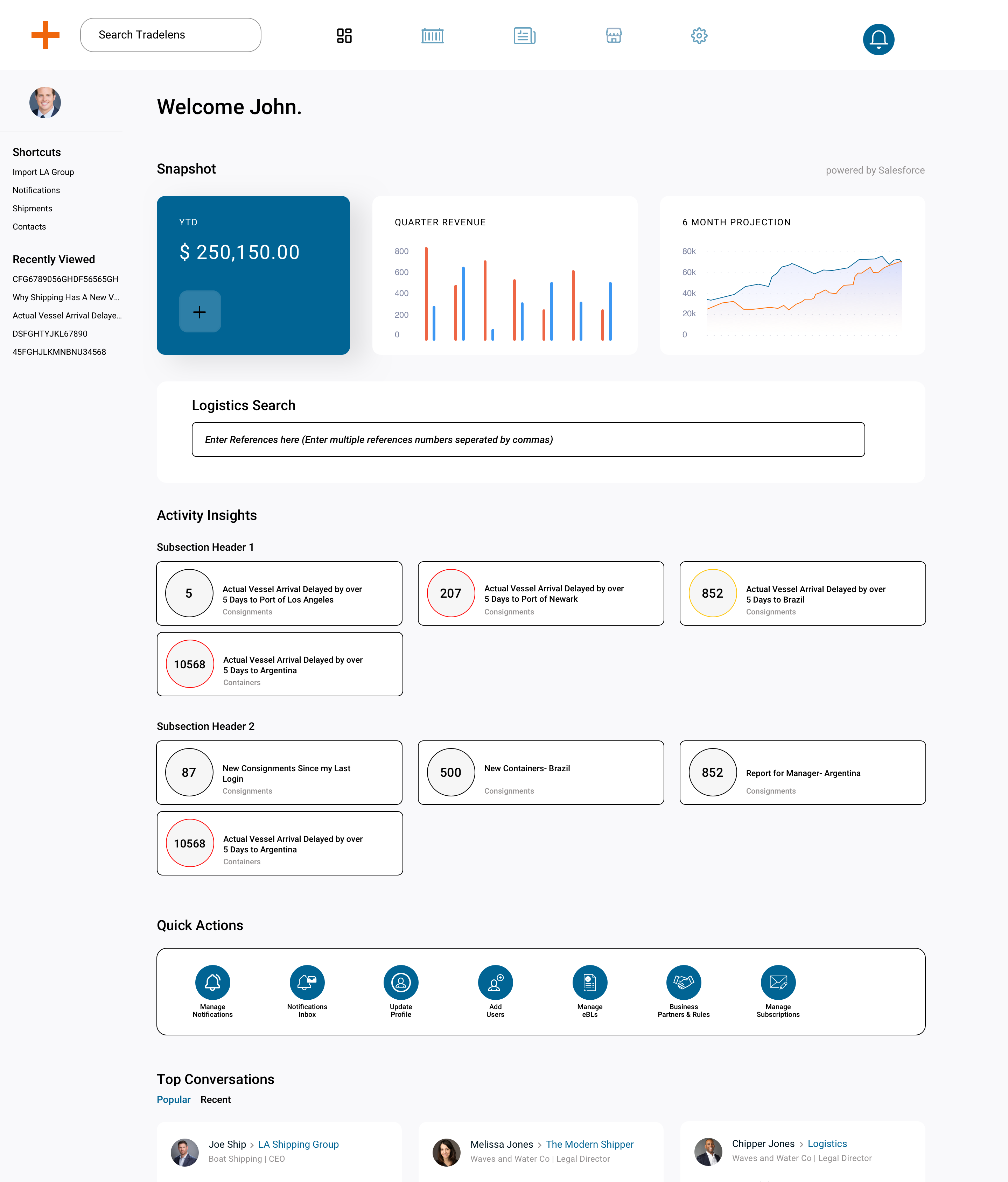Open the Manage Subscriptions quick action

pyautogui.click(x=778, y=982)
